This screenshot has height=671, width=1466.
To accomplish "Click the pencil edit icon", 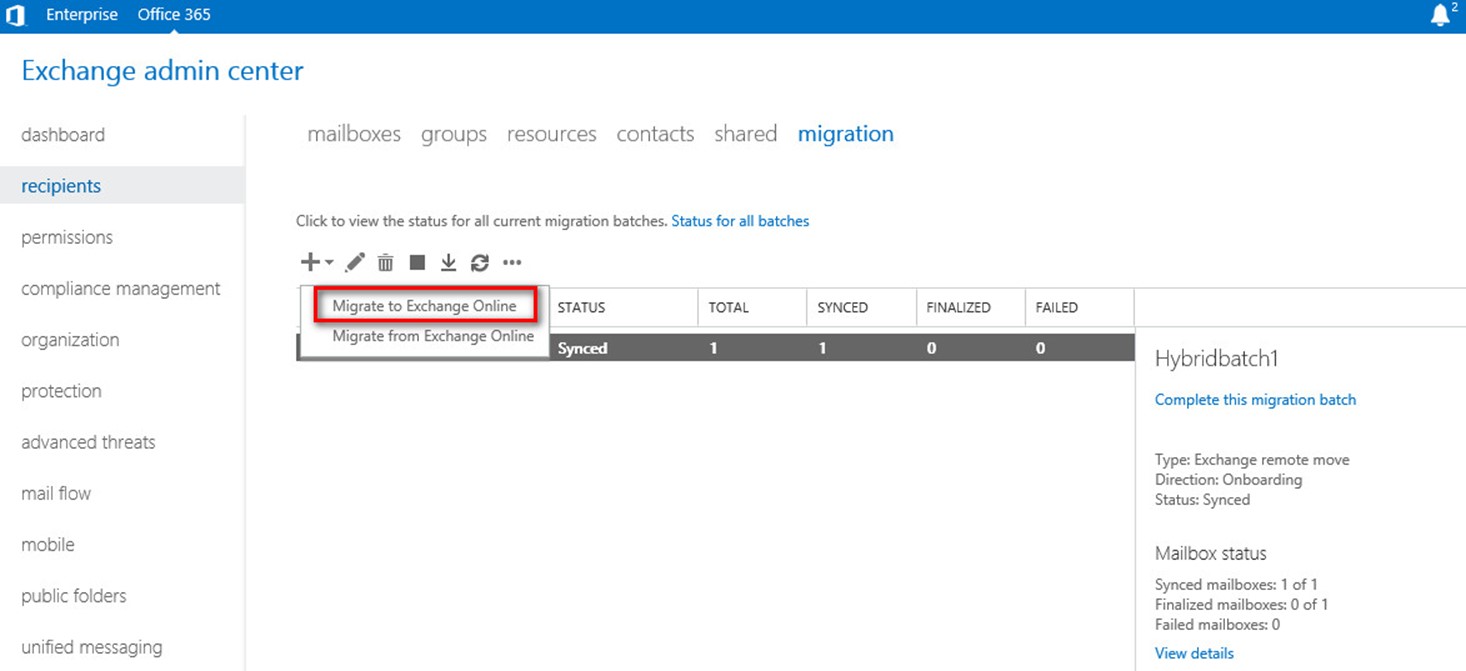I will [355, 262].
